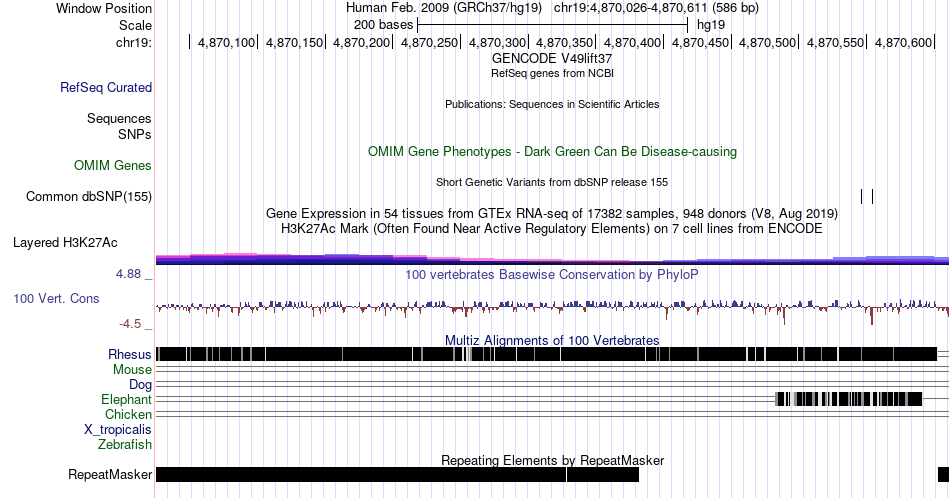Click the RefSeq genes from NCBI title

pyautogui.click(x=552, y=73)
